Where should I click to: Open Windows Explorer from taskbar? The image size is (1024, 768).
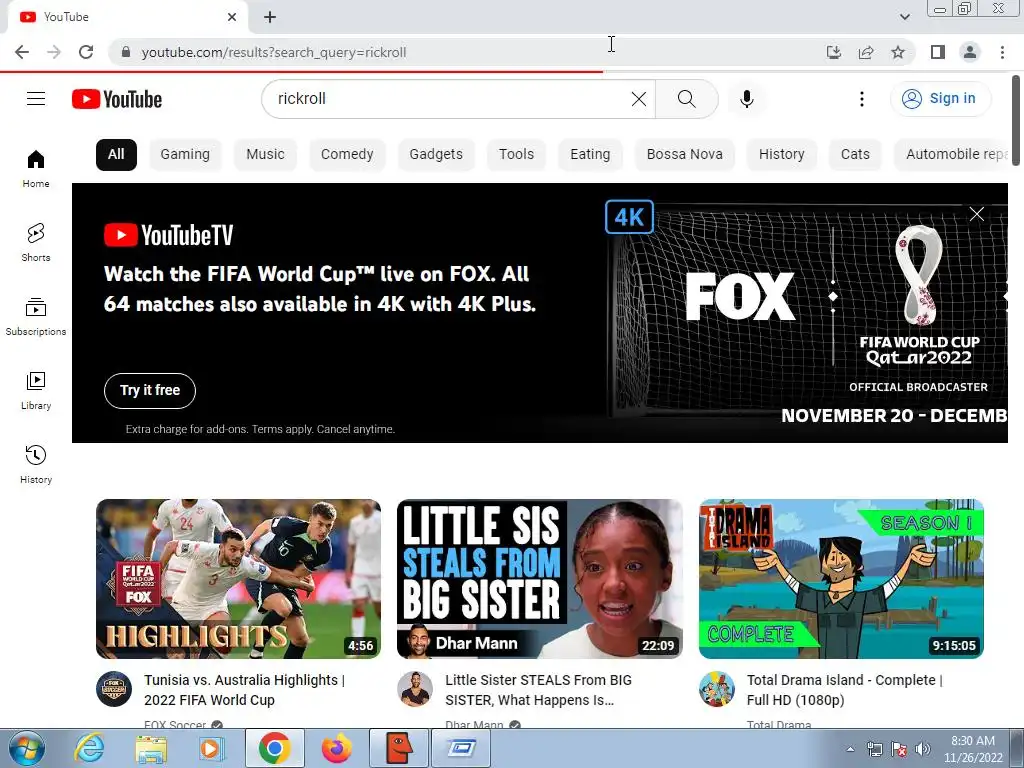click(x=151, y=748)
